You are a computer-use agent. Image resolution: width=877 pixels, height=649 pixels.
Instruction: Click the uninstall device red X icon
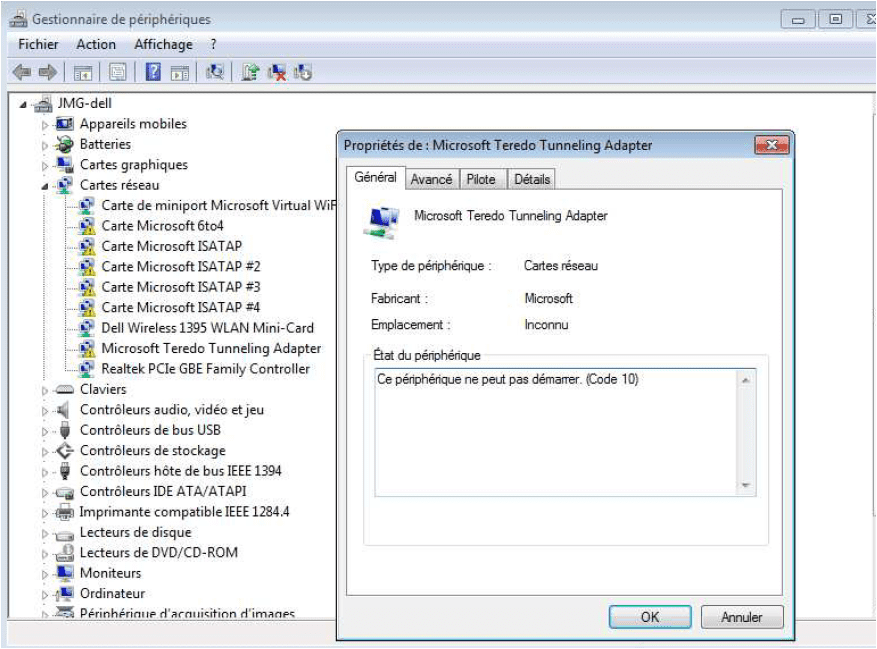(277, 72)
